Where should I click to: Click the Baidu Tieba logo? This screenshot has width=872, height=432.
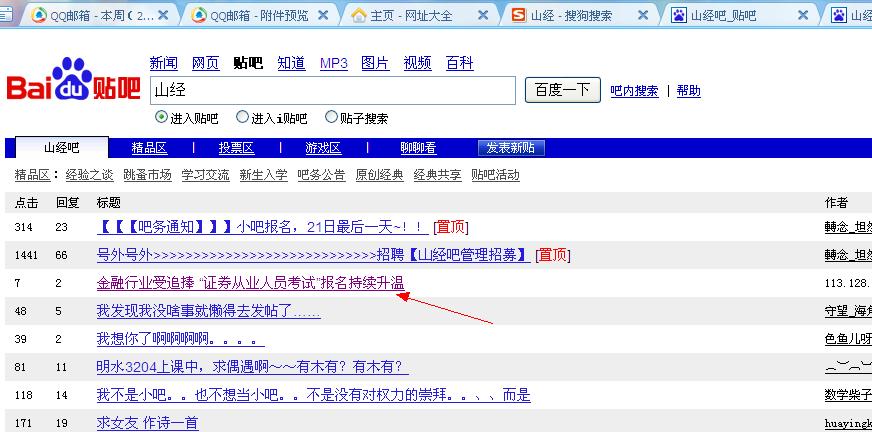(73, 82)
